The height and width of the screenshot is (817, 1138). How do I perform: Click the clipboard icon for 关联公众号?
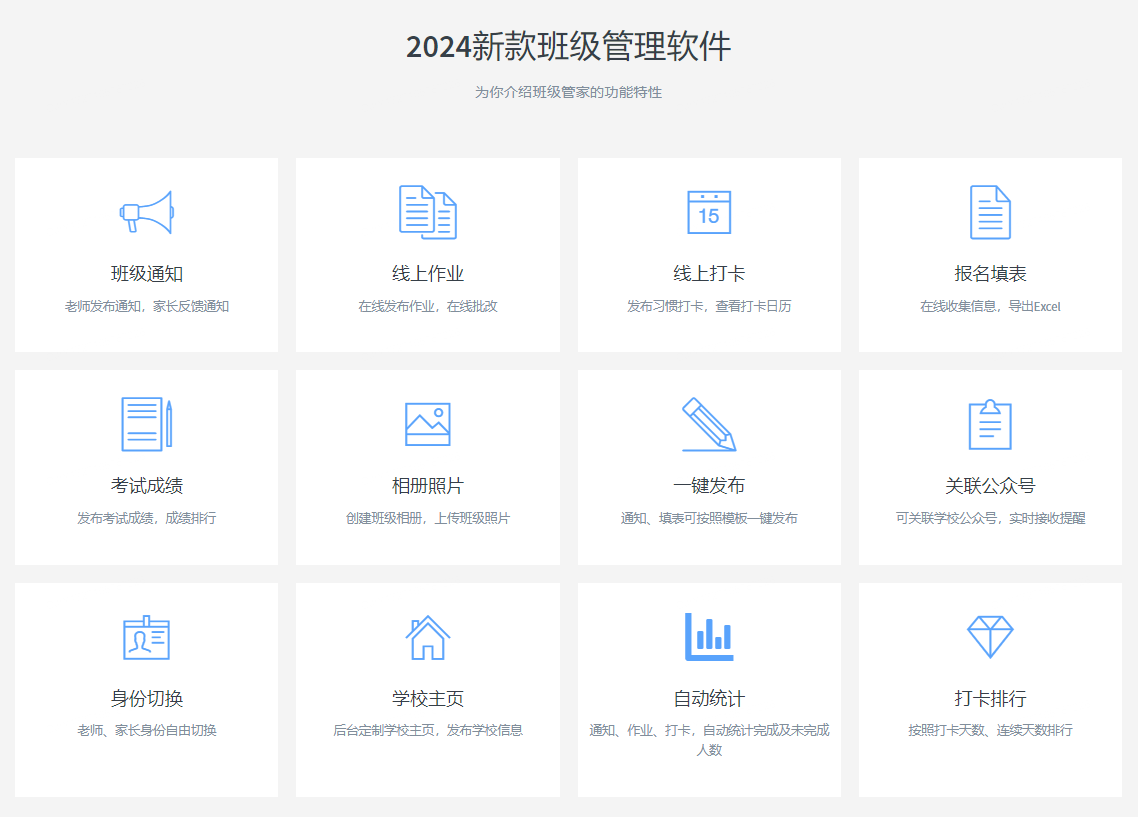[990, 424]
